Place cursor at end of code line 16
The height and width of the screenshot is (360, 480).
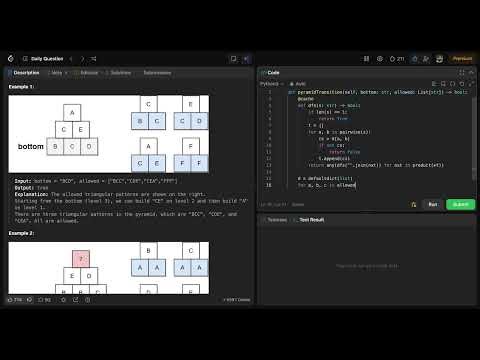[x=356, y=185]
